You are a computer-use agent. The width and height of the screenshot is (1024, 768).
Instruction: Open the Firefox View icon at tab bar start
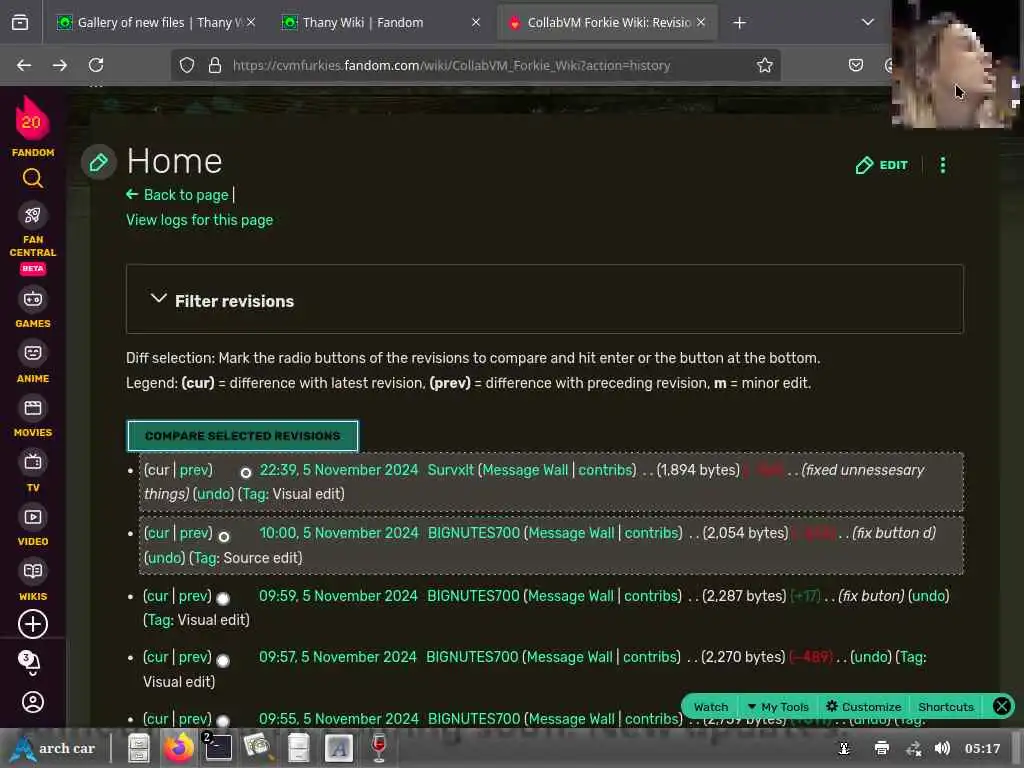pos(20,23)
